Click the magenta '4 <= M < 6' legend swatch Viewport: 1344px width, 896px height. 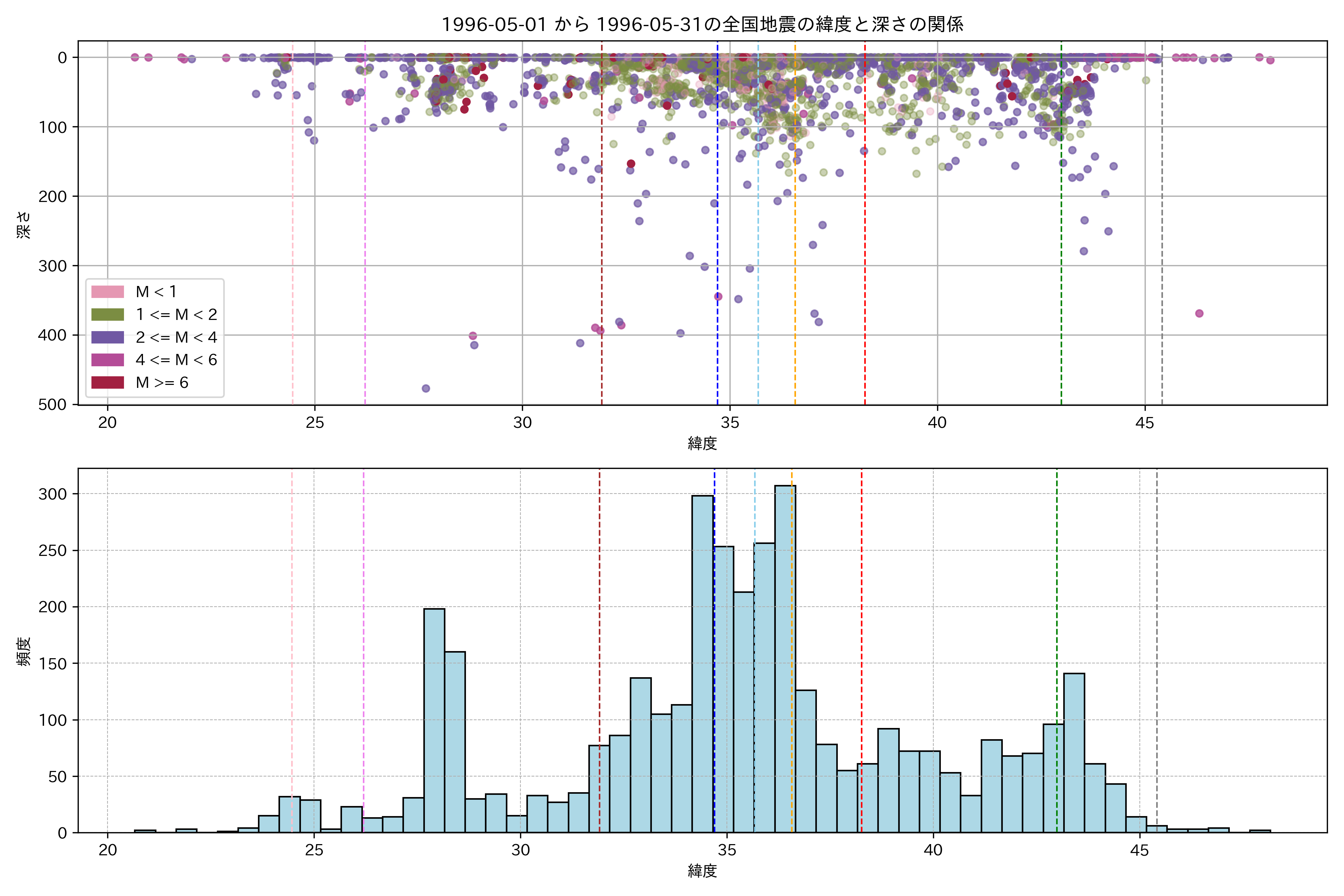click(x=108, y=360)
